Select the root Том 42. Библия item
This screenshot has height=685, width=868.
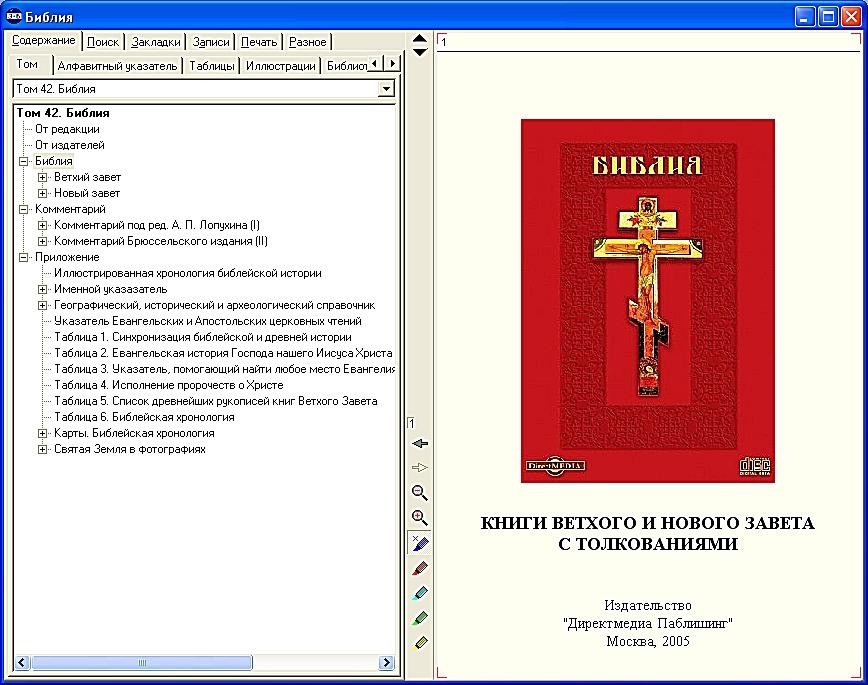click(63, 113)
